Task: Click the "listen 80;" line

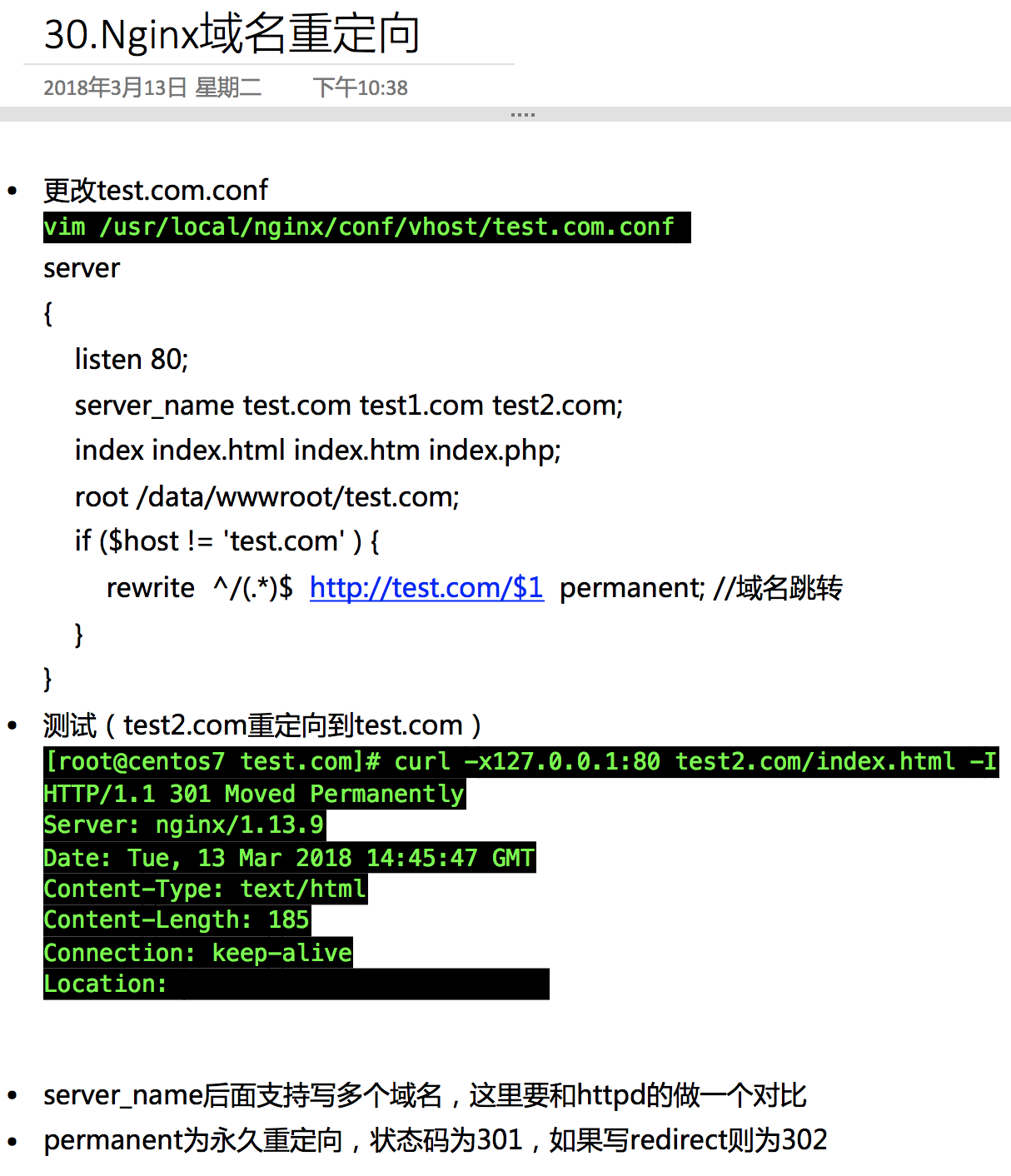Action: coord(132,359)
